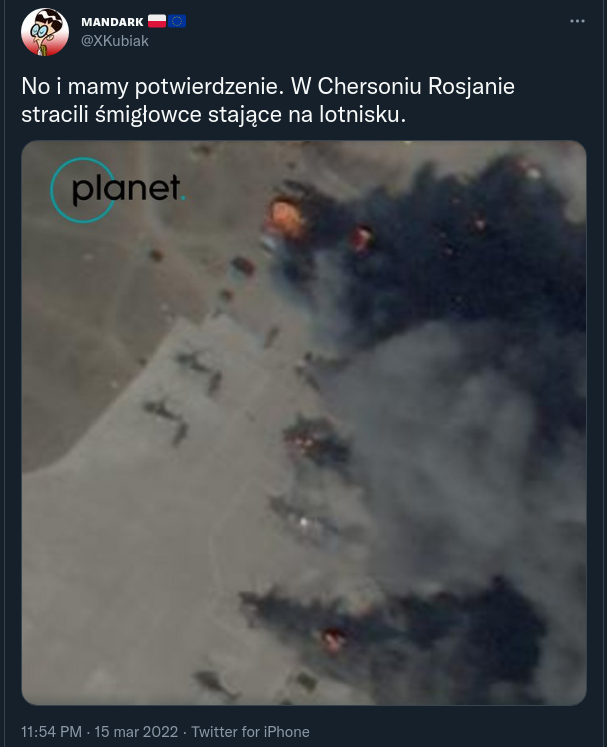
Task: Click the 11:54 PM timestamp
Action: (51, 732)
